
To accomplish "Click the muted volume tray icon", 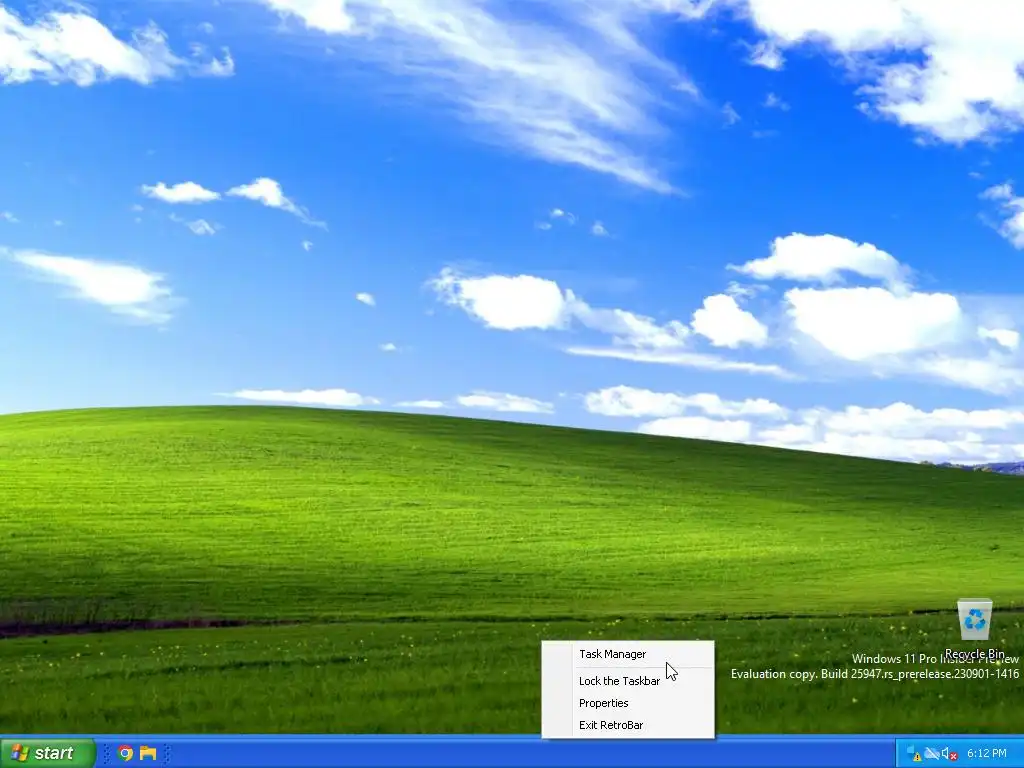I will (950, 754).
